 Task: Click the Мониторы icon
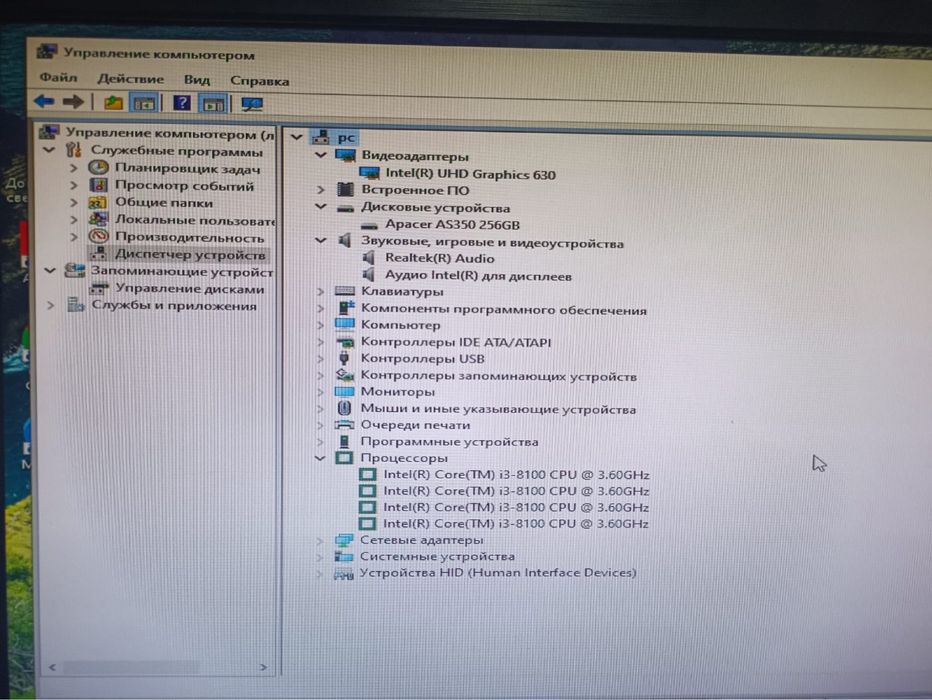[345, 392]
